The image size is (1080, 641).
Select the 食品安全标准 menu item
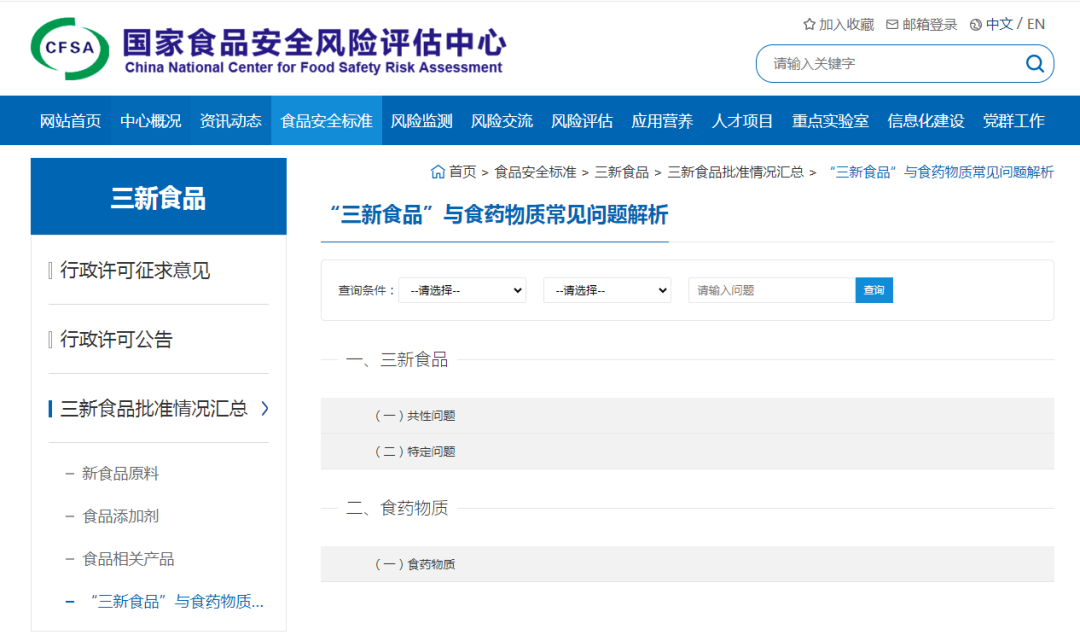pos(326,120)
